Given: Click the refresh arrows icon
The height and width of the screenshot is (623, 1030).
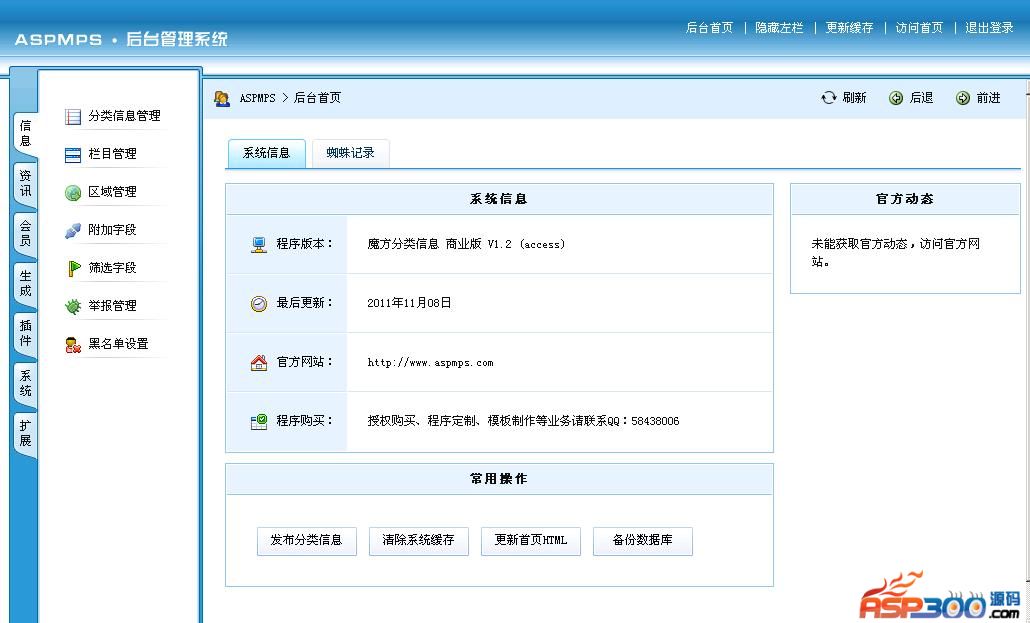Looking at the screenshot, I should pyautogui.click(x=828, y=98).
